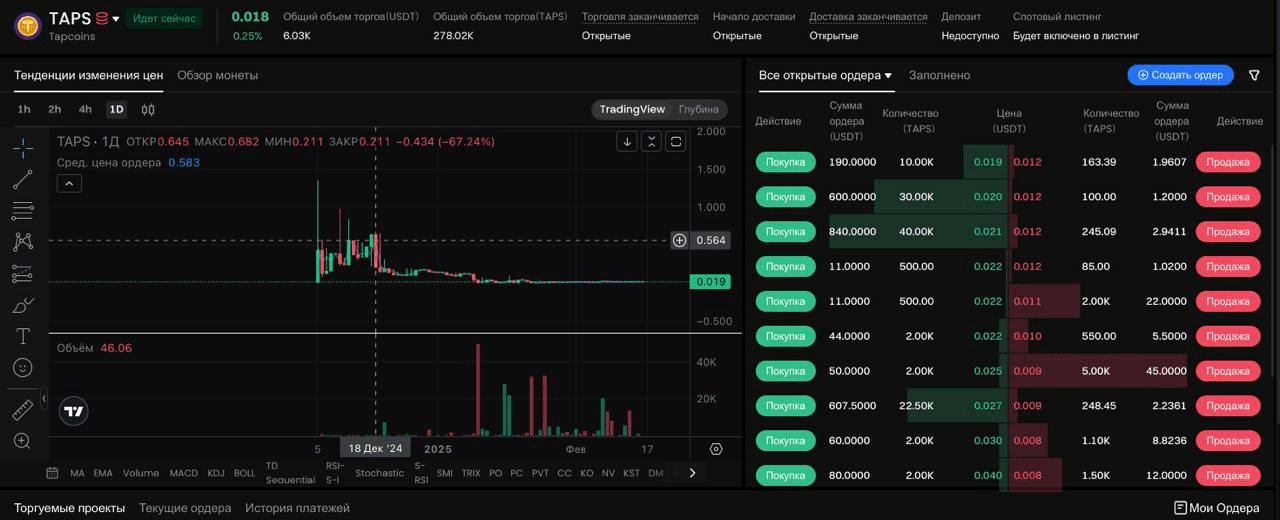Show more indicators with right arrow
Image resolution: width=1280 pixels, height=520 pixels.
(x=692, y=473)
